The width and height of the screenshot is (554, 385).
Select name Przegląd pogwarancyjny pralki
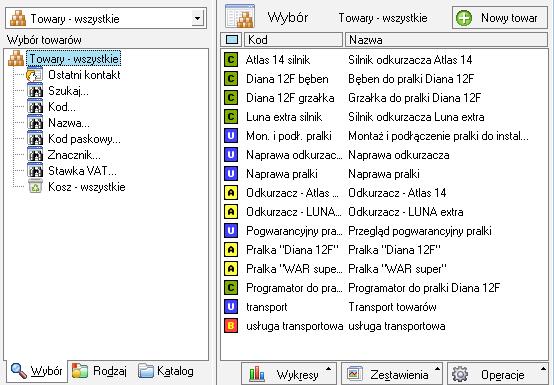click(x=420, y=231)
